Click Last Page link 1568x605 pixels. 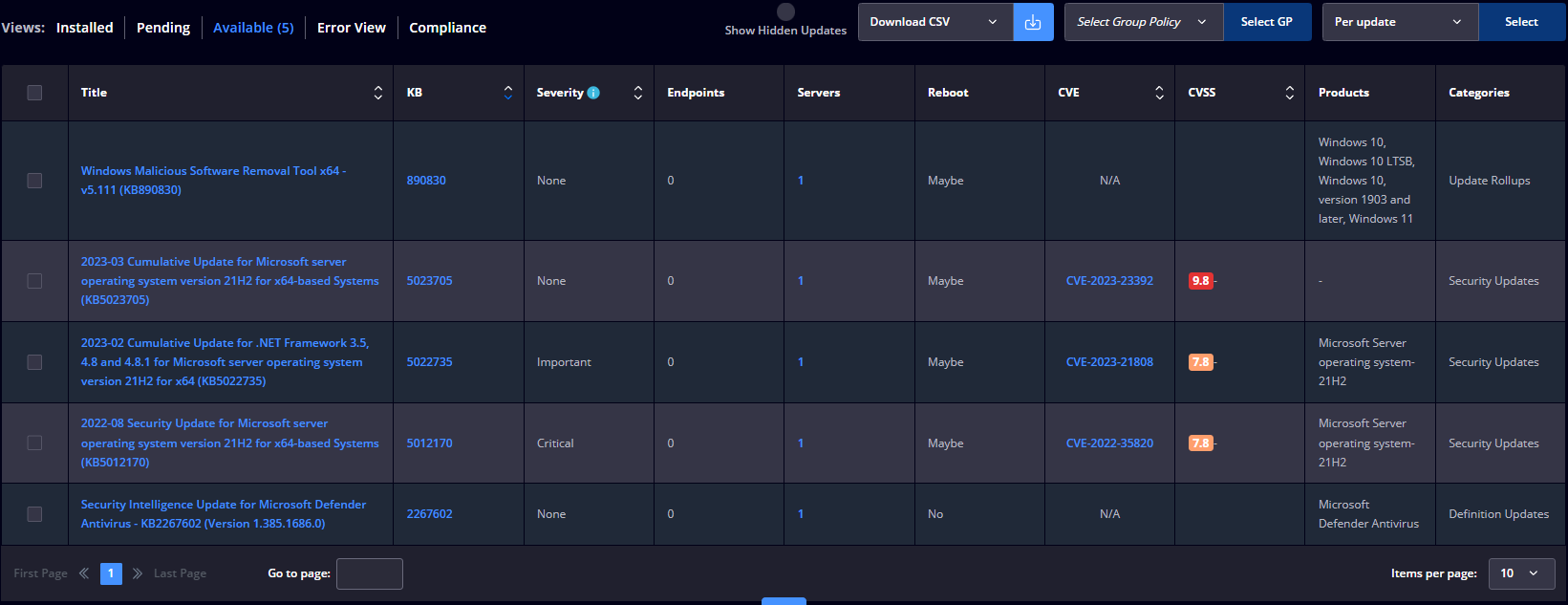pos(180,573)
